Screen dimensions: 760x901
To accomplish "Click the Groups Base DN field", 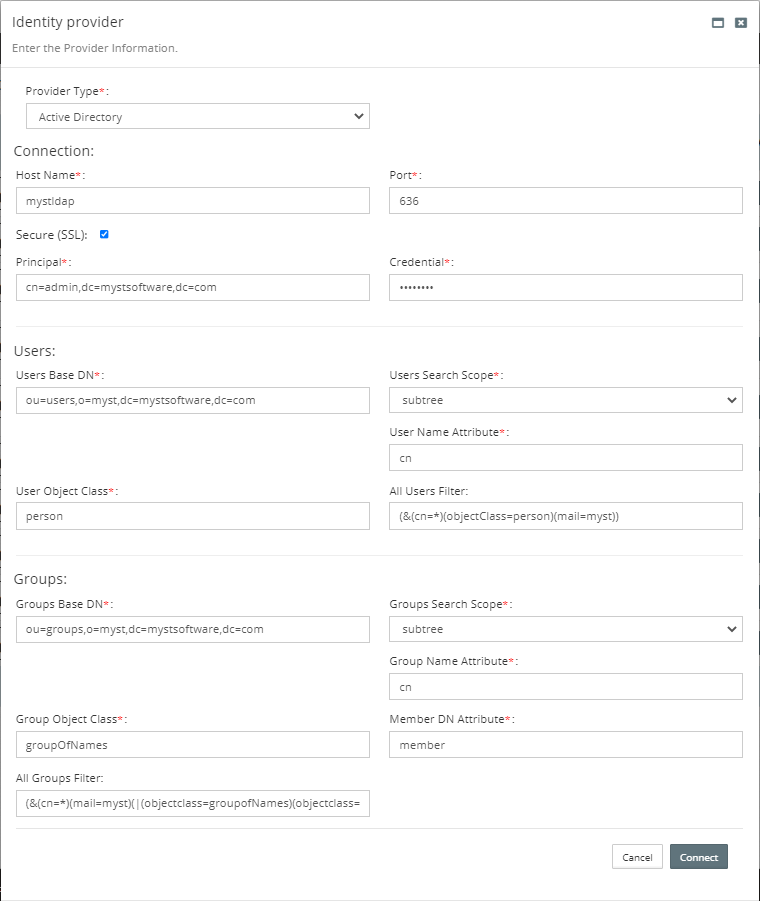I will point(193,629).
